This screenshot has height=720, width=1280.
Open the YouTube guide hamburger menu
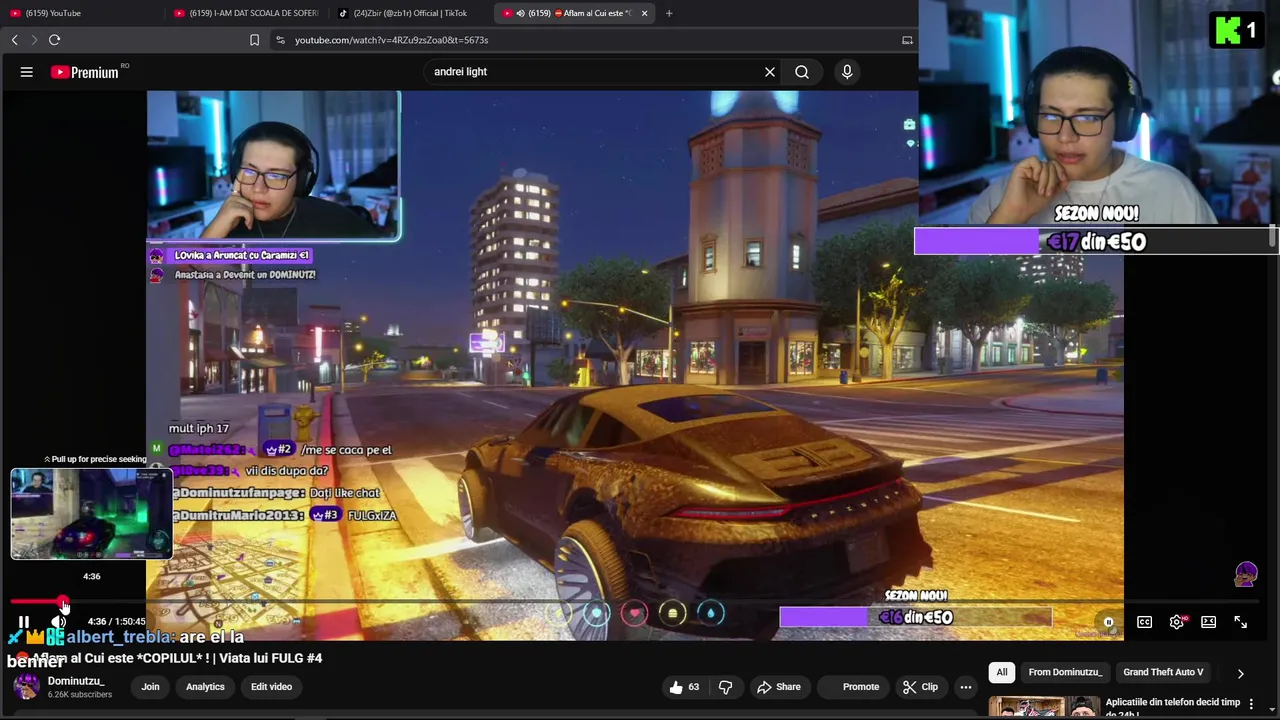(x=27, y=72)
